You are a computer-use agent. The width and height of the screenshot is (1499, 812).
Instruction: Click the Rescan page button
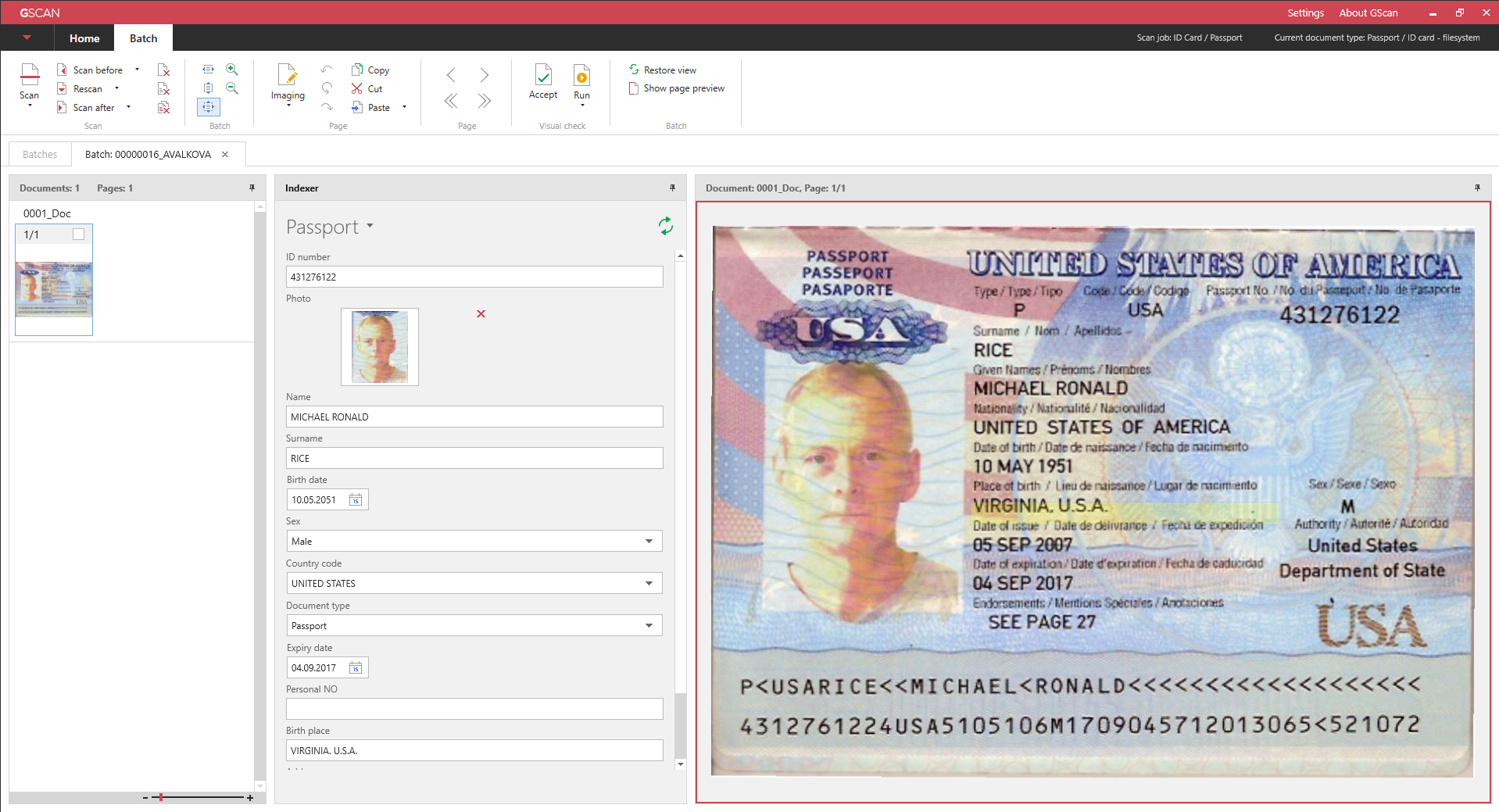[x=80, y=88]
